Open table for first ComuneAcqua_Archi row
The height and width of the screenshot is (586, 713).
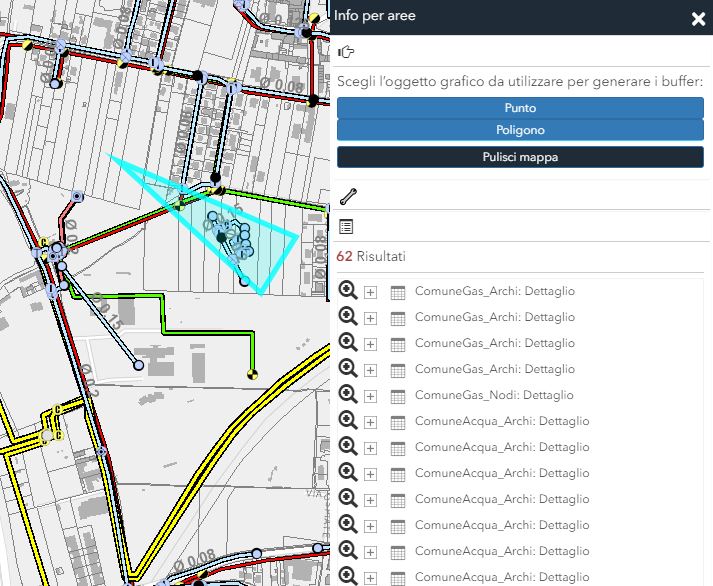click(398, 422)
